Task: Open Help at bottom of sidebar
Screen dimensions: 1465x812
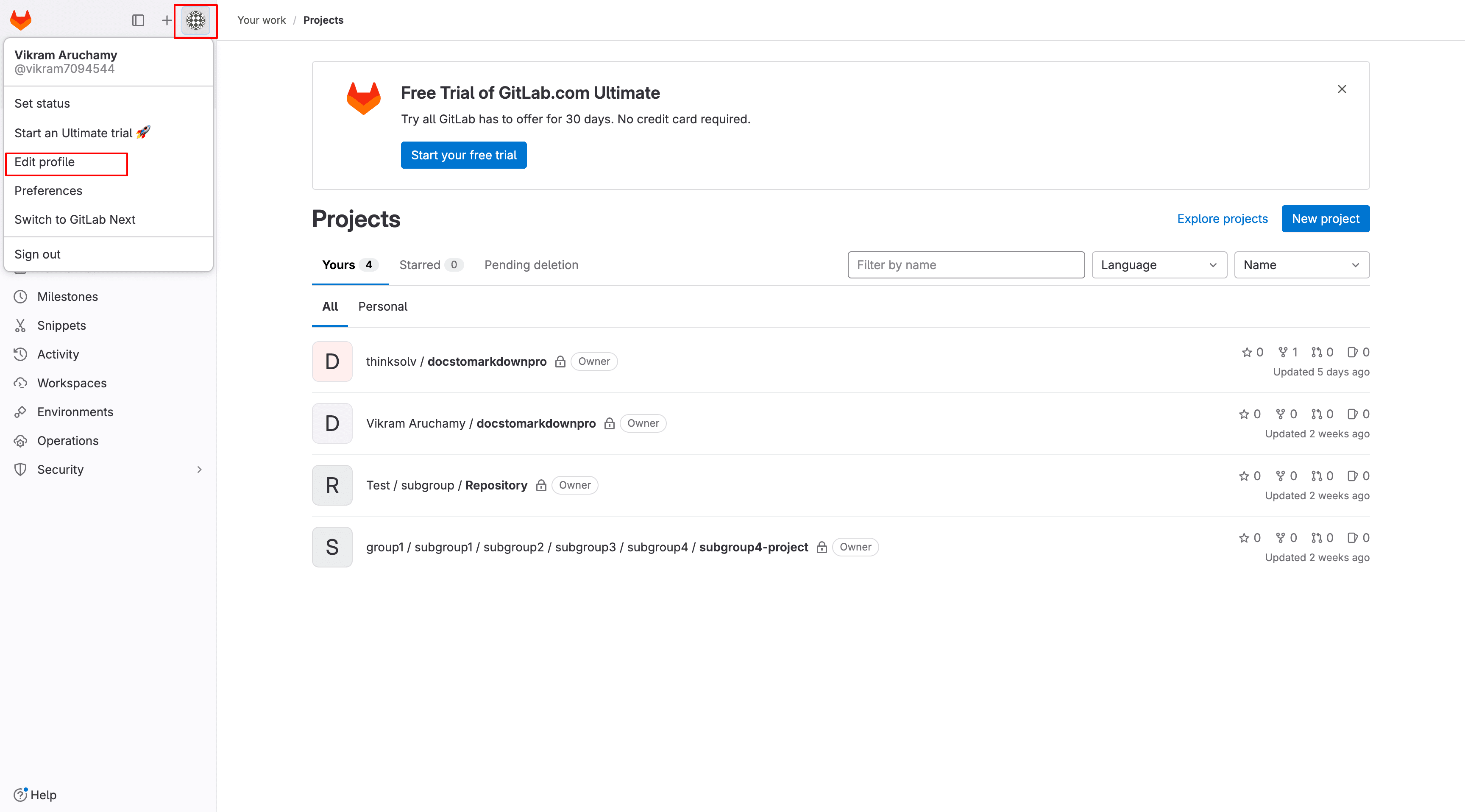Action: pos(35,795)
